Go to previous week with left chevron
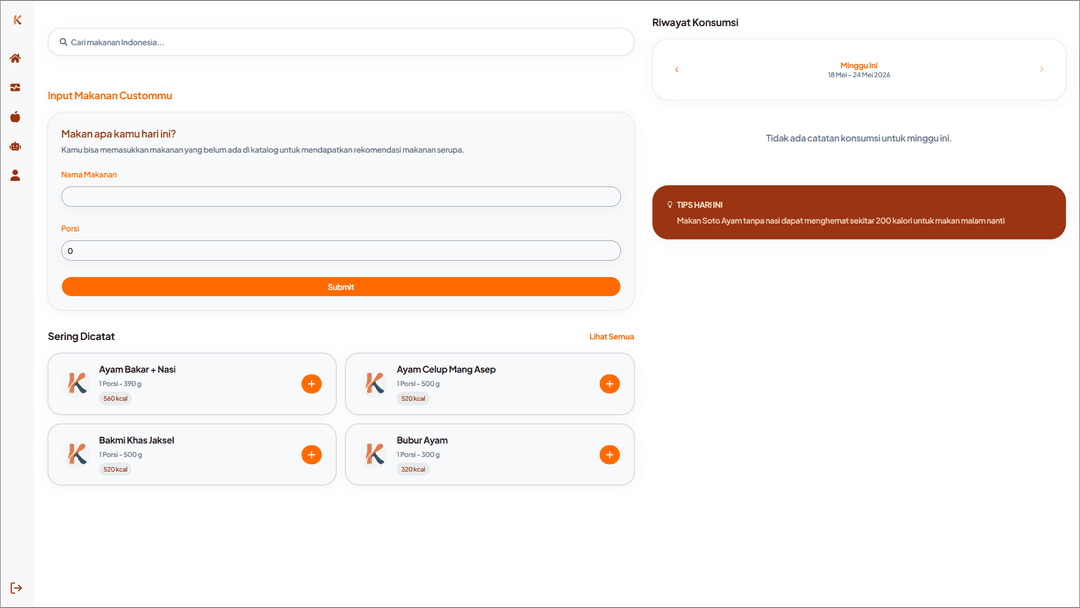Screen dimensions: 1080x608 [676, 70]
